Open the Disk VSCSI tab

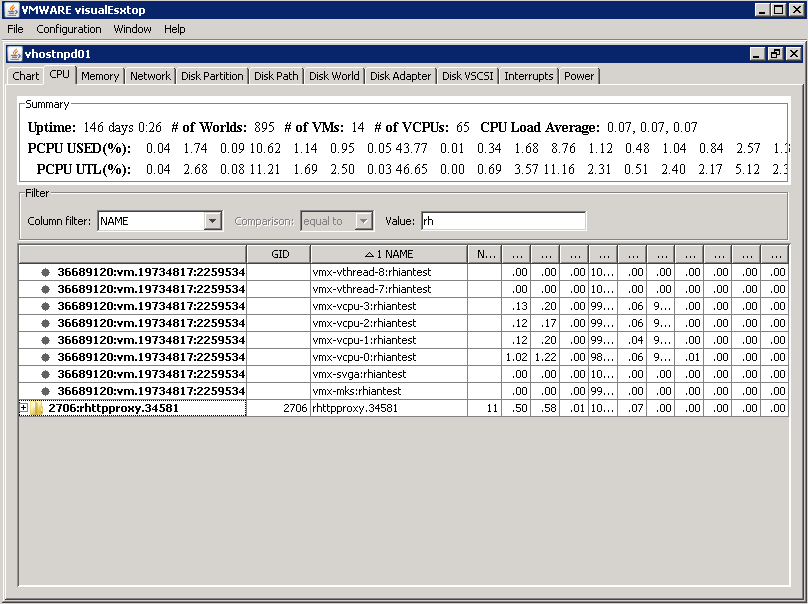[467, 76]
